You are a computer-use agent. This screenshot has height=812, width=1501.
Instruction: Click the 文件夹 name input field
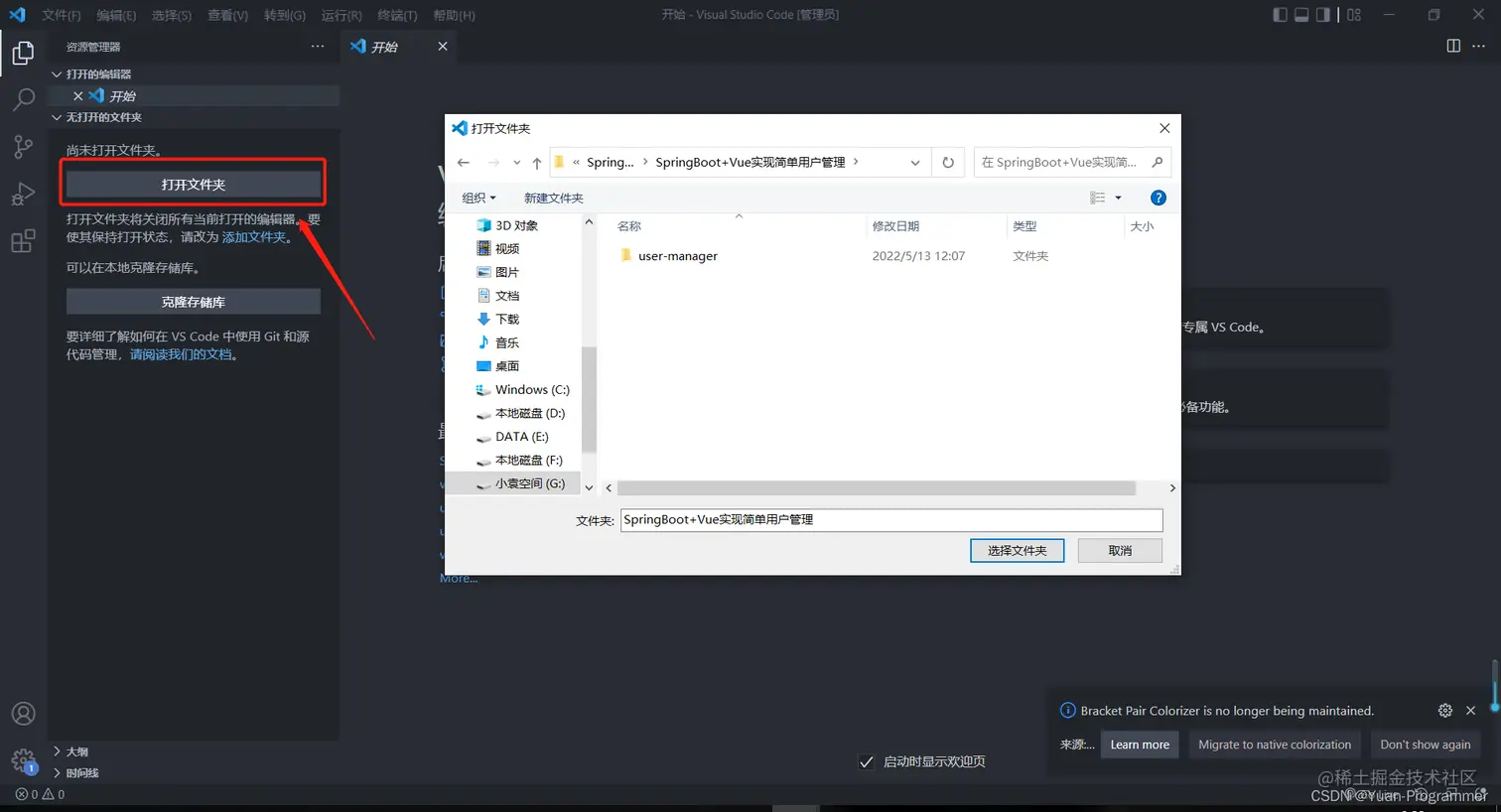click(891, 519)
